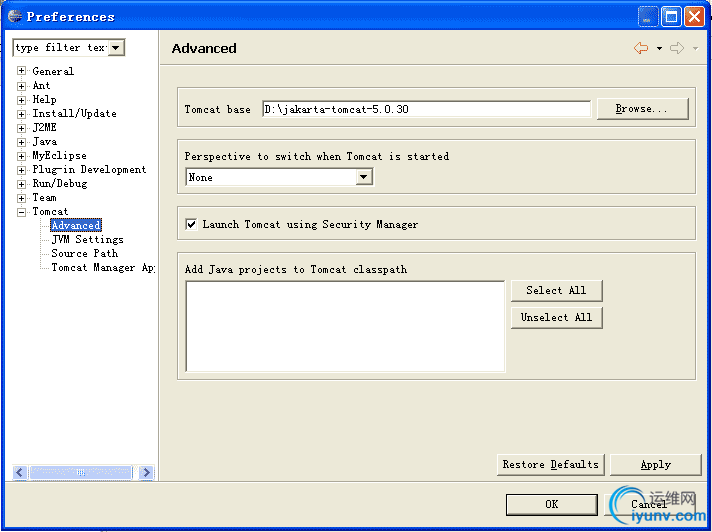Close the Preferences window
The height and width of the screenshot is (532, 712).
[694, 17]
